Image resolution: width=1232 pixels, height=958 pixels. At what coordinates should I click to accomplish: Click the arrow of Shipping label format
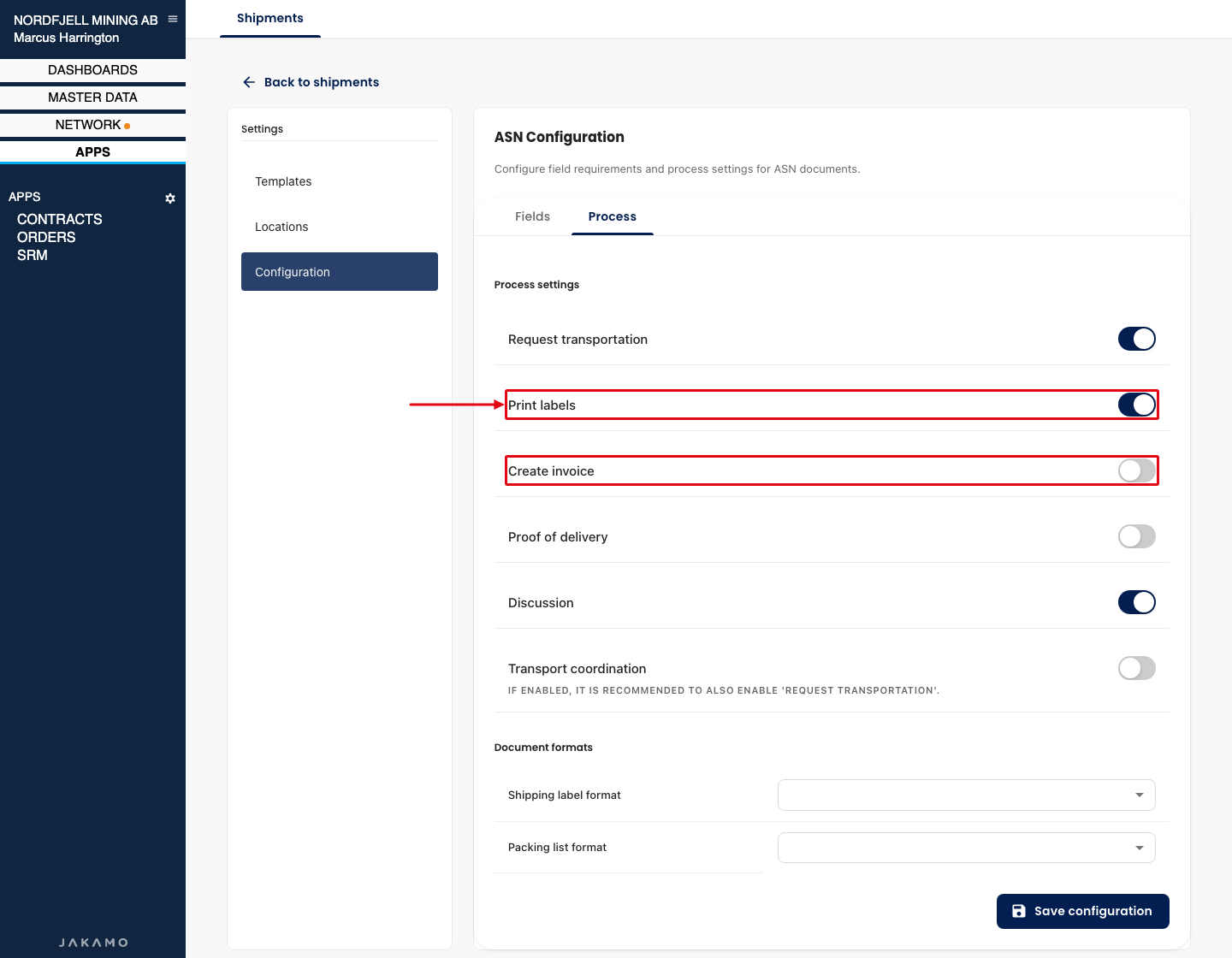click(x=1140, y=795)
